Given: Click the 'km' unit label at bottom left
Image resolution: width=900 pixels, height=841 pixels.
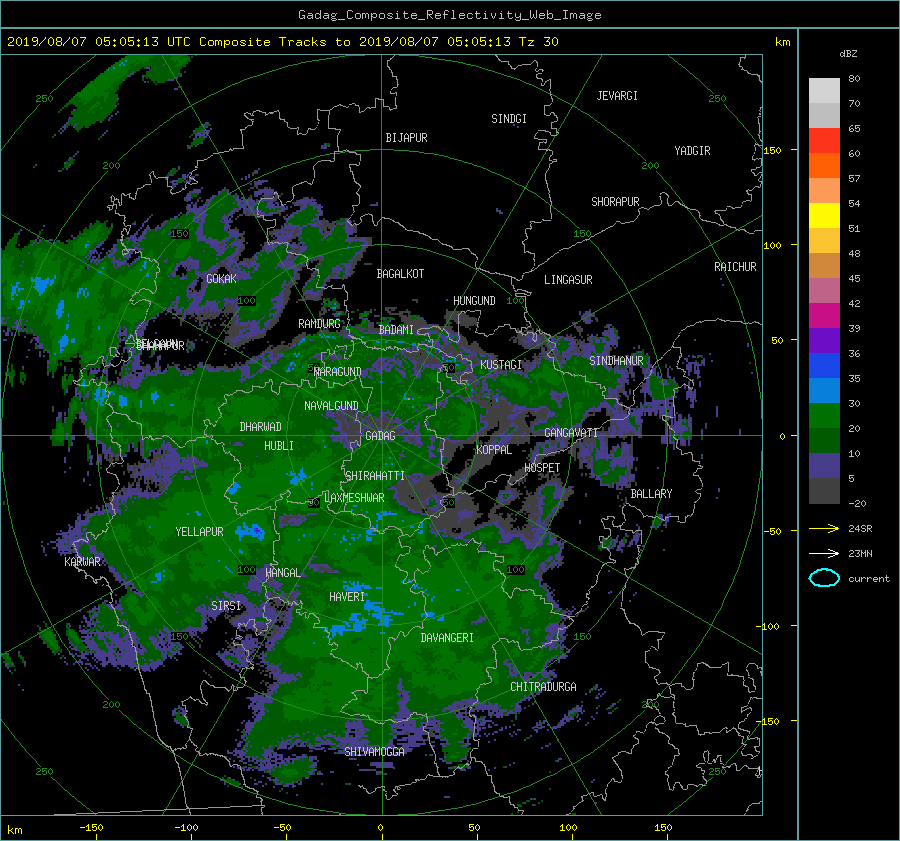Looking at the screenshot, I should tap(14, 830).
